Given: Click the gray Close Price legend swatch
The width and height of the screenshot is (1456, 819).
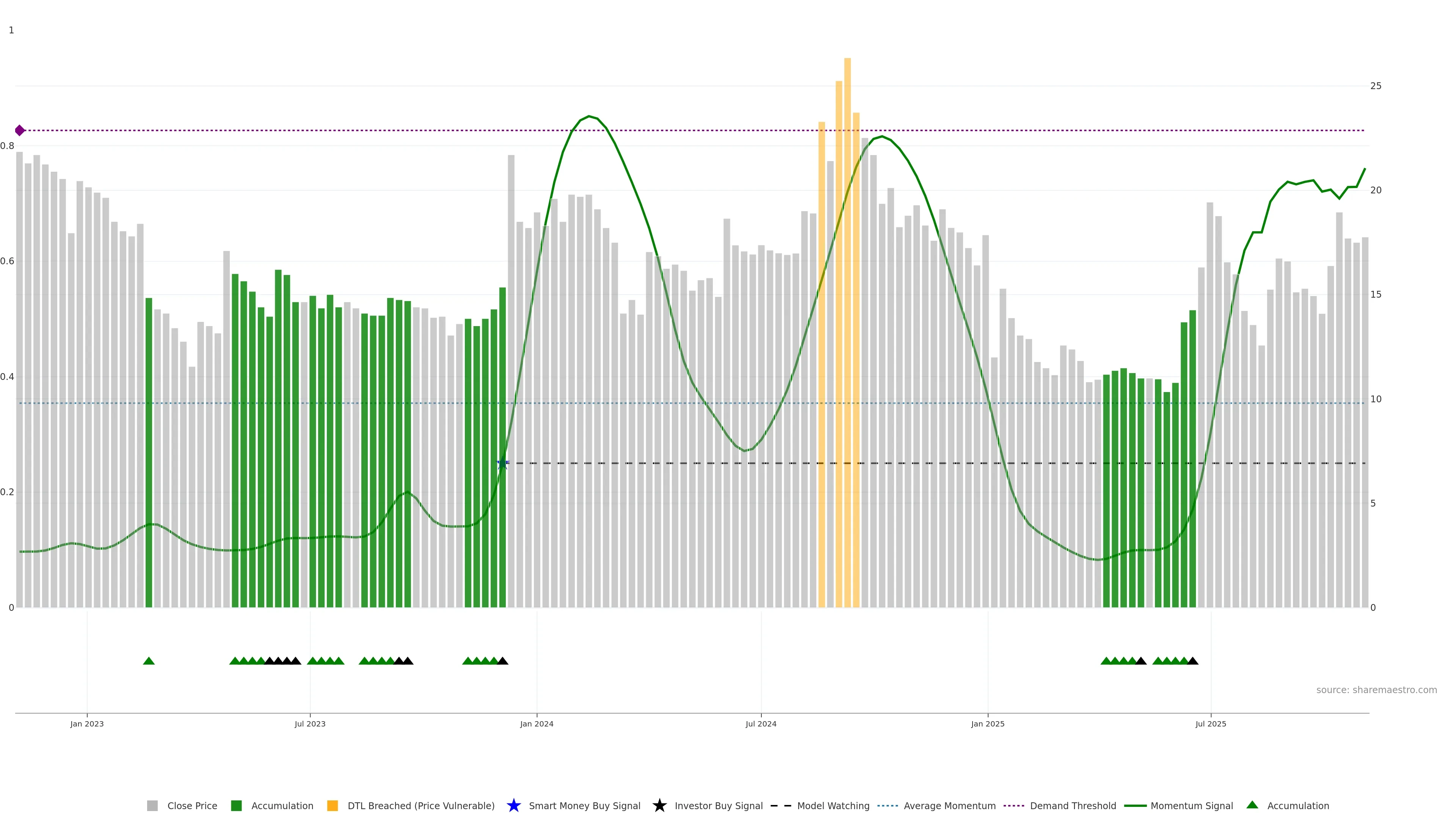Looking at the screenshot, I should [152, 805].
